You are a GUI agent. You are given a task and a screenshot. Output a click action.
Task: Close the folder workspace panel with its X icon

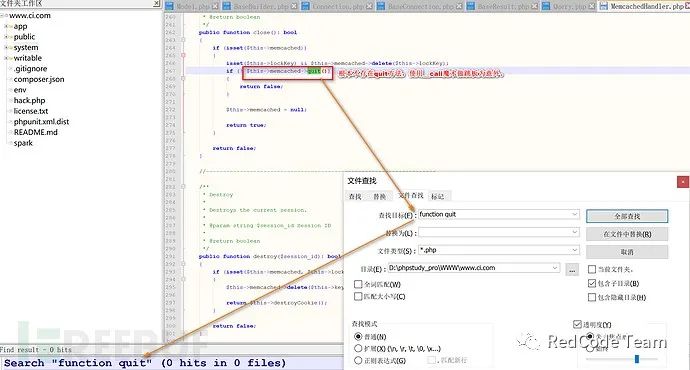(156, 3)
